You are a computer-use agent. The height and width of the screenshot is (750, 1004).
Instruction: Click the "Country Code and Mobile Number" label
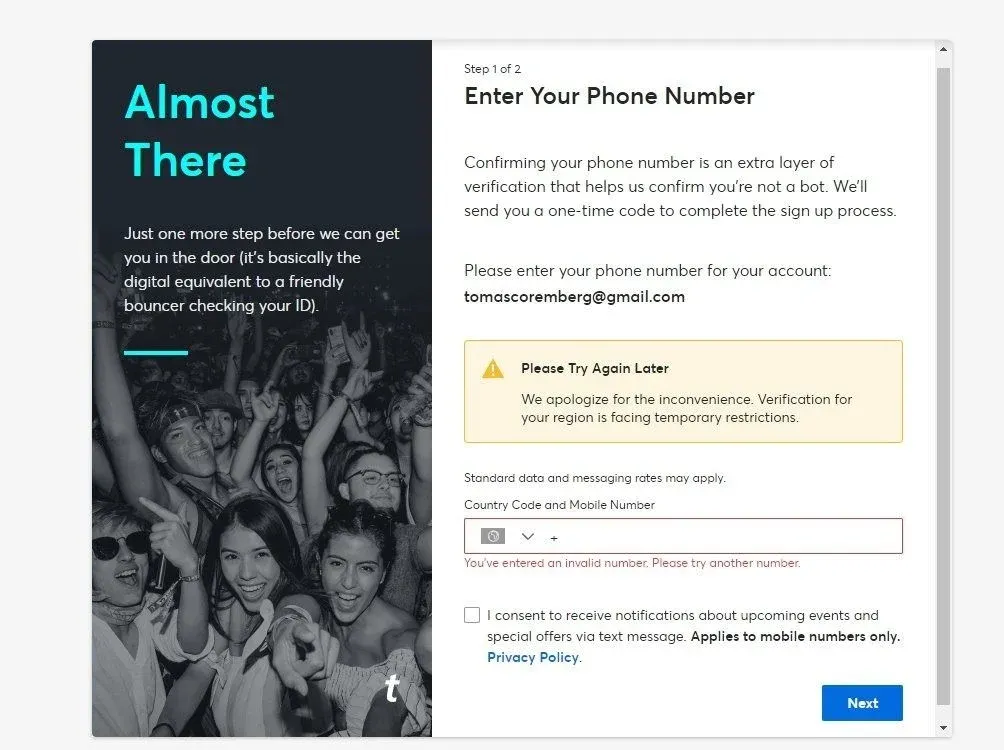(x=559, y=505)
